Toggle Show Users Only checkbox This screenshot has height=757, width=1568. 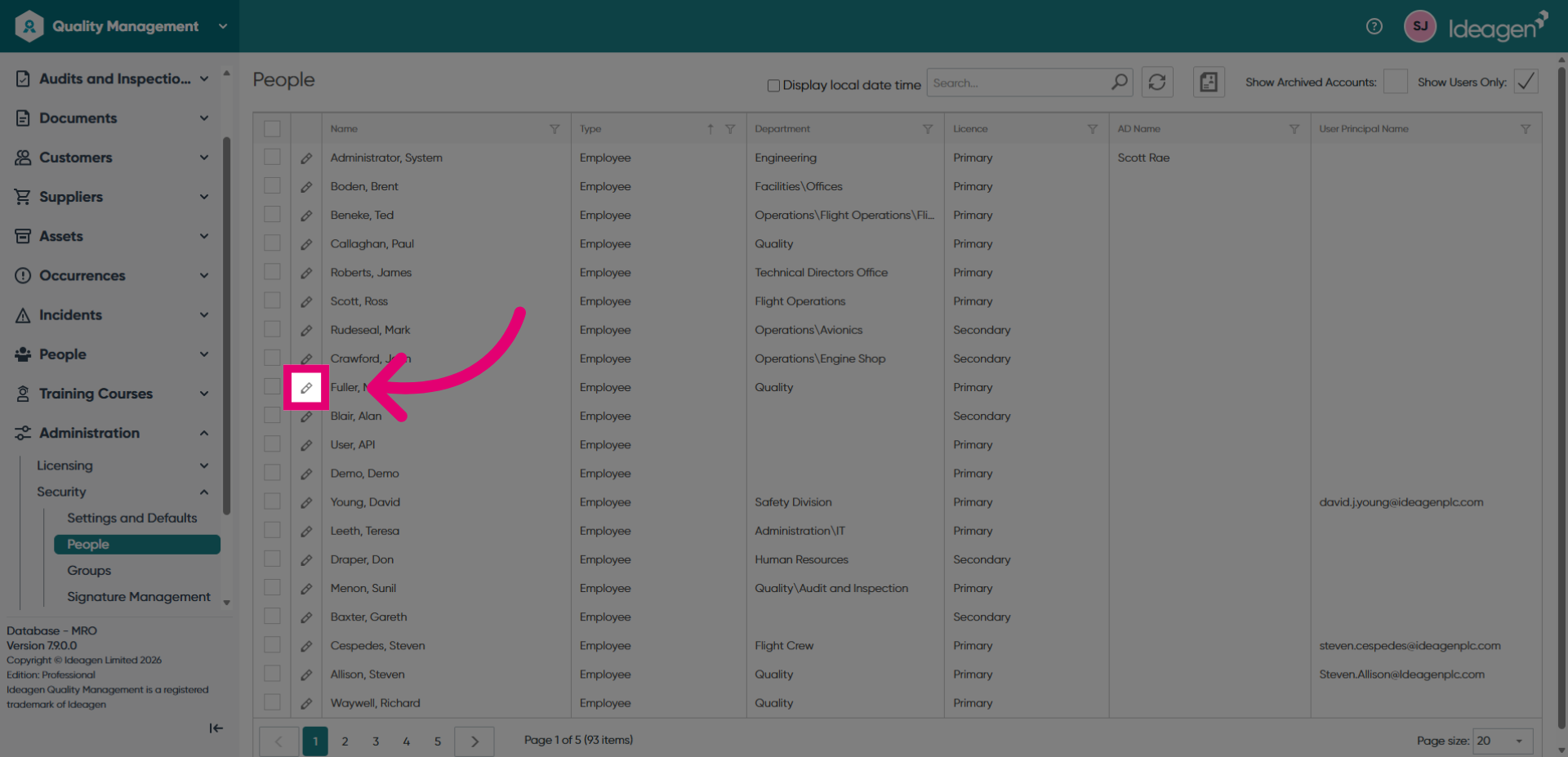[1526, 82]
